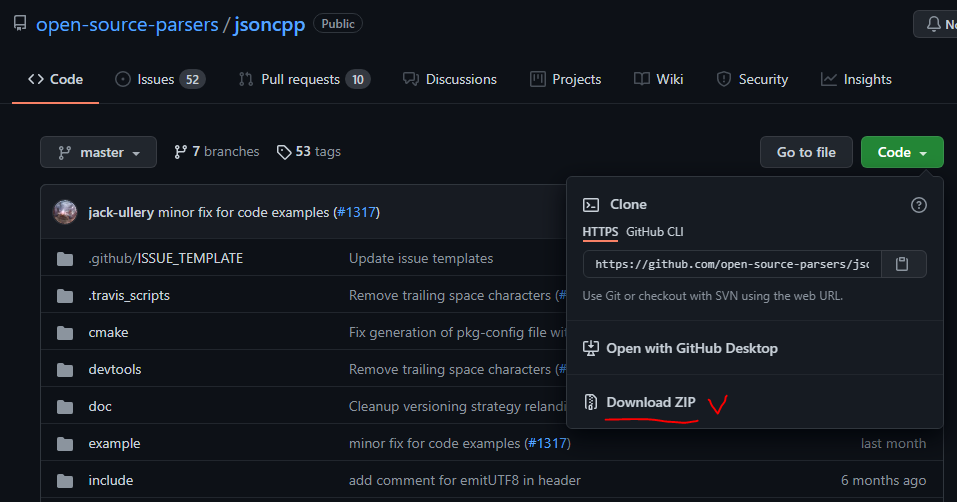This screenshot has width=957, height=502.
Task: Open the cmake folder
Action: pyautogui.click(x=108, y=332)
